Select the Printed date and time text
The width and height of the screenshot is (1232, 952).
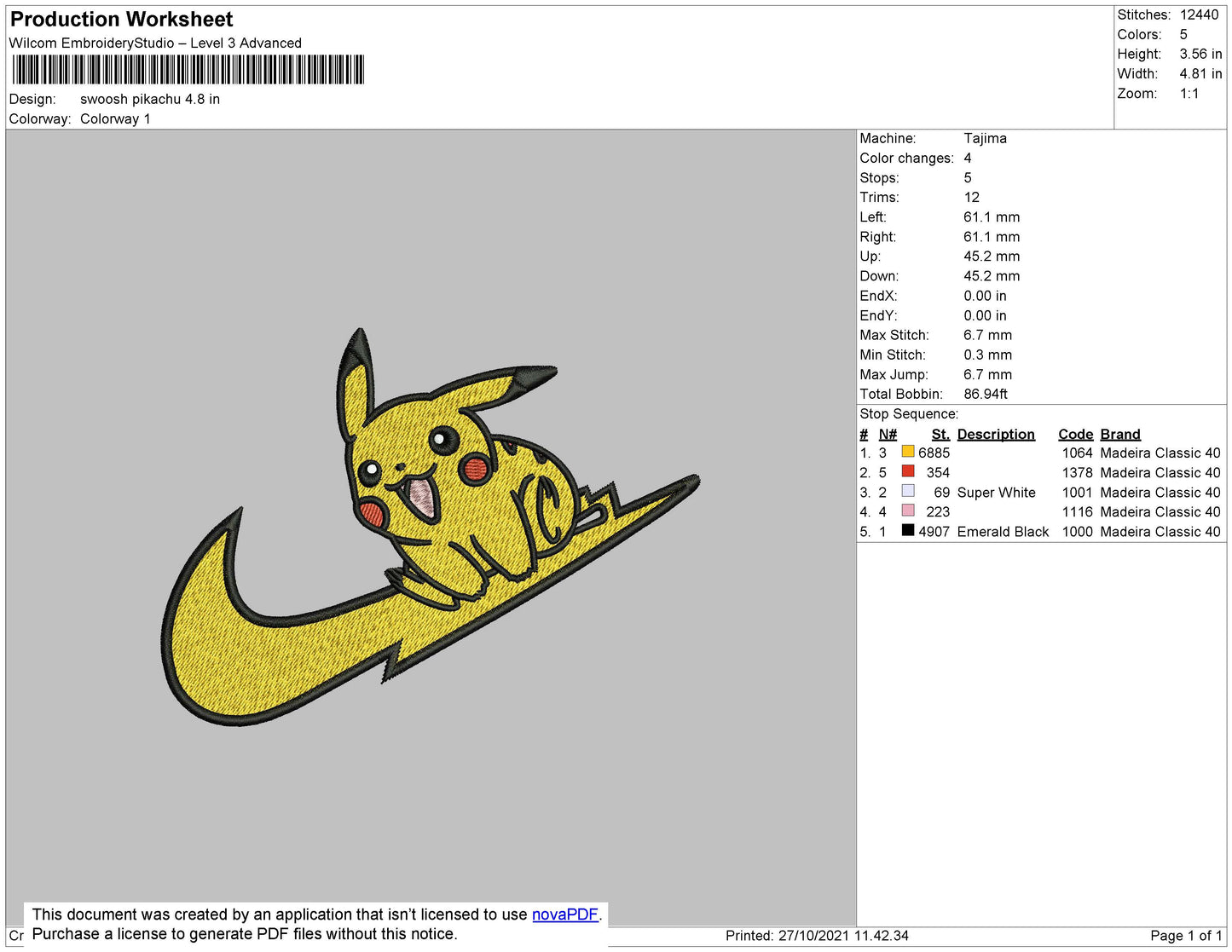pos(817,936)
